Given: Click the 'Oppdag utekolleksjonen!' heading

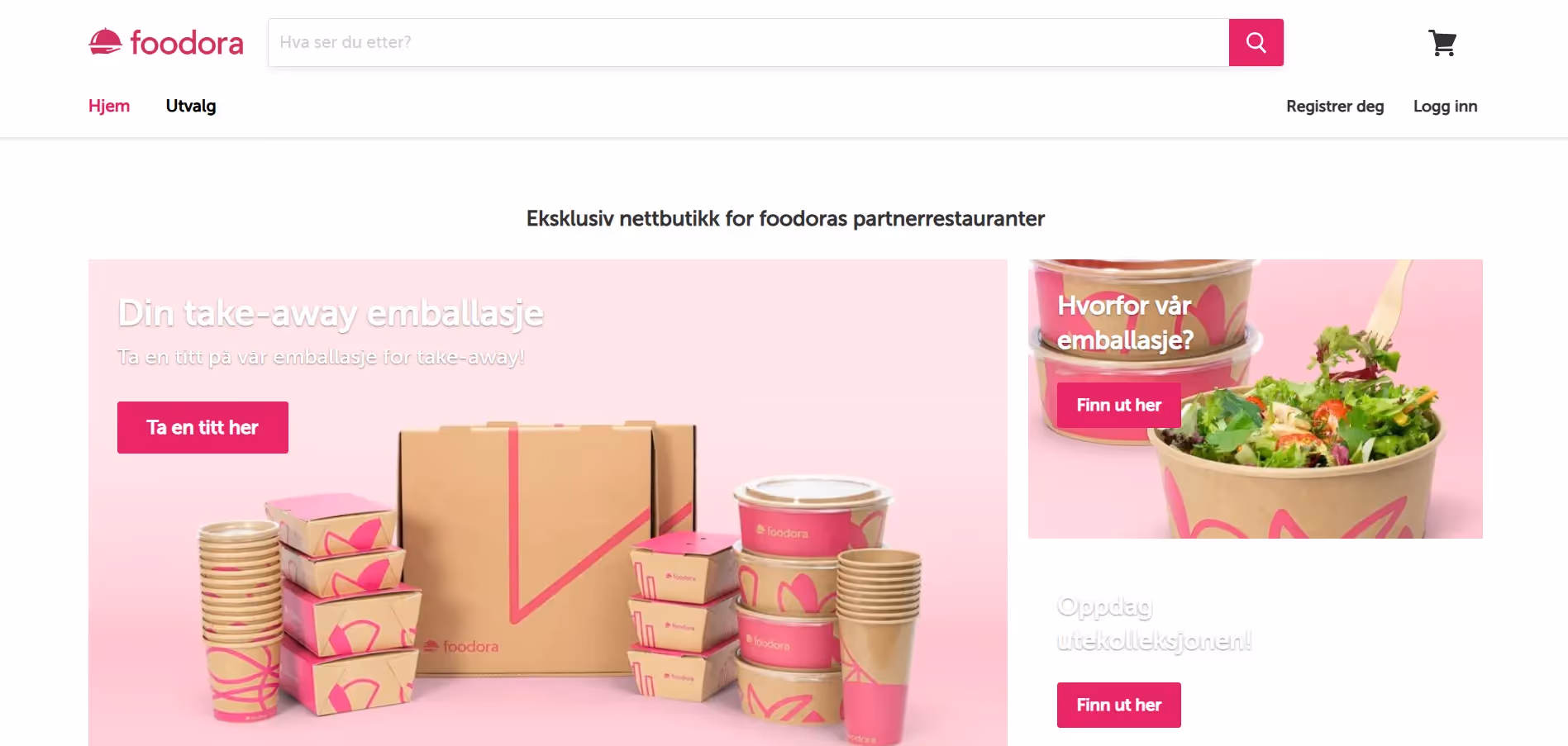Looking at the screenshot, I should 1154,623.
